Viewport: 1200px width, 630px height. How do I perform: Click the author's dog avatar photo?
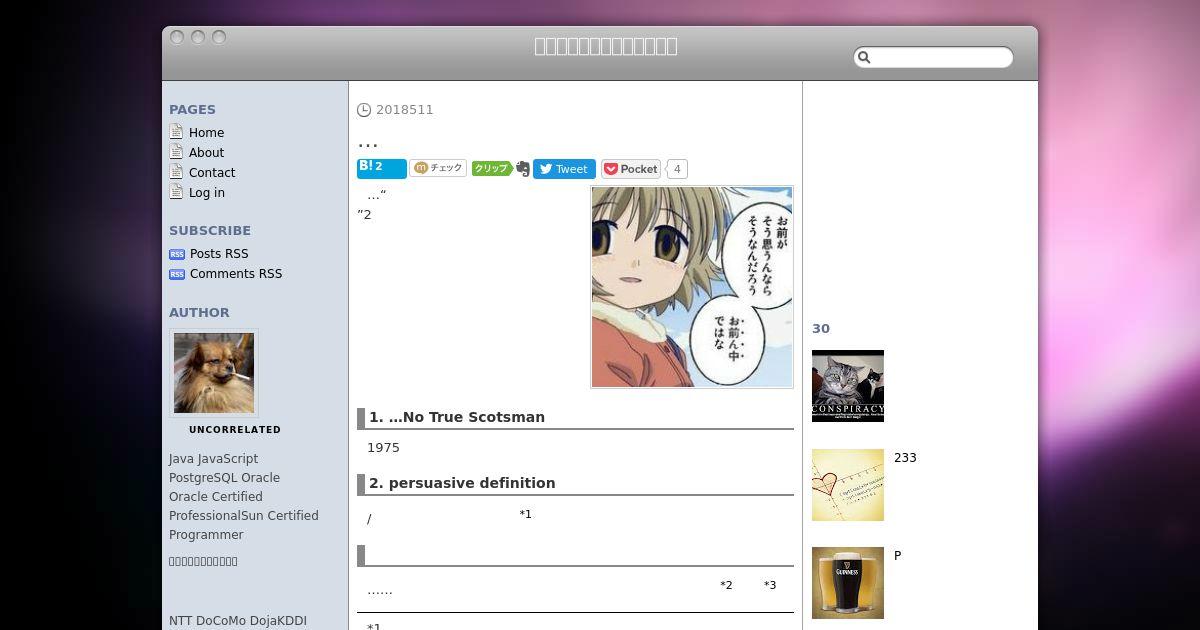[214, 373]
